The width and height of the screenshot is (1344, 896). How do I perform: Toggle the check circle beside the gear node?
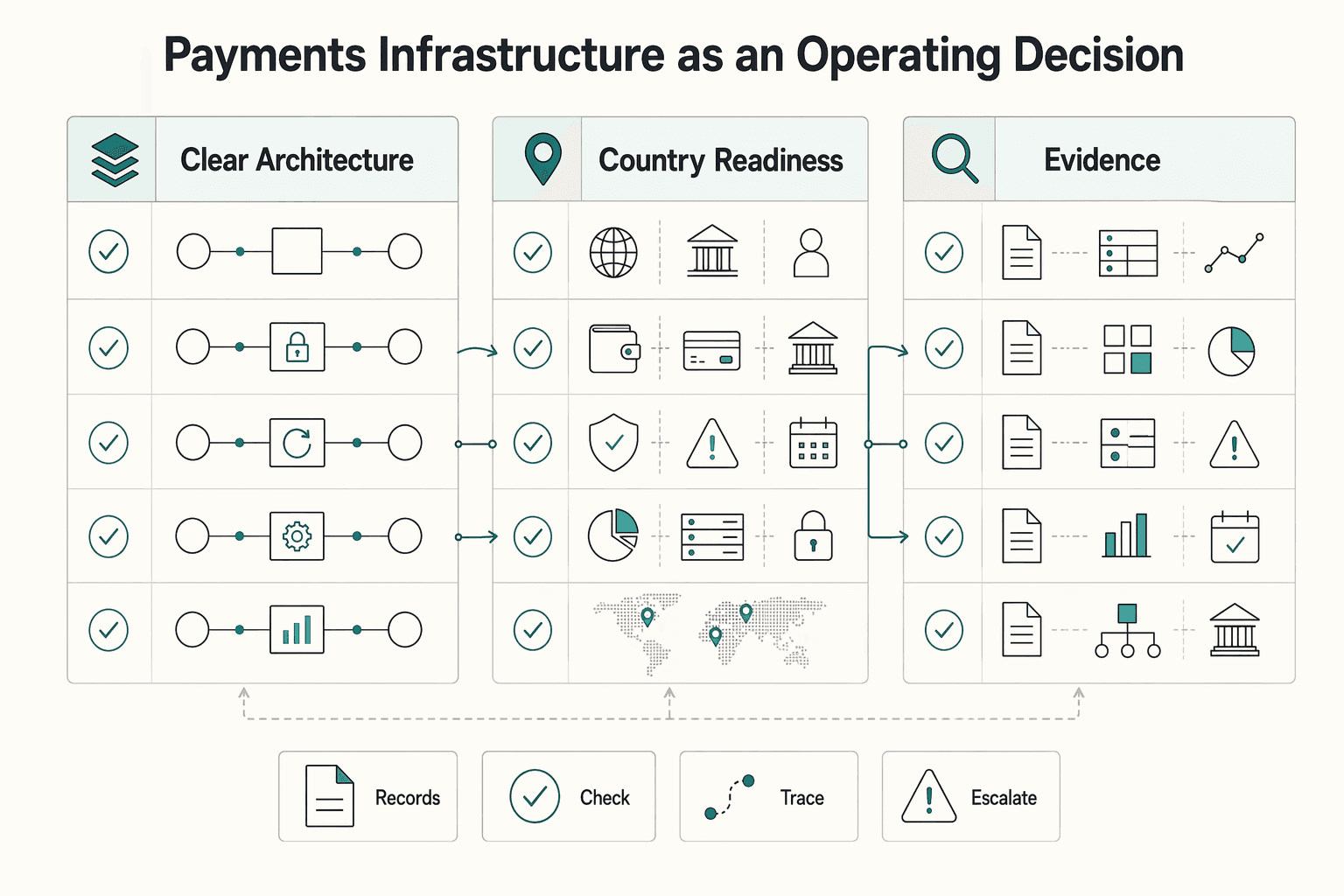coord(108,535)
